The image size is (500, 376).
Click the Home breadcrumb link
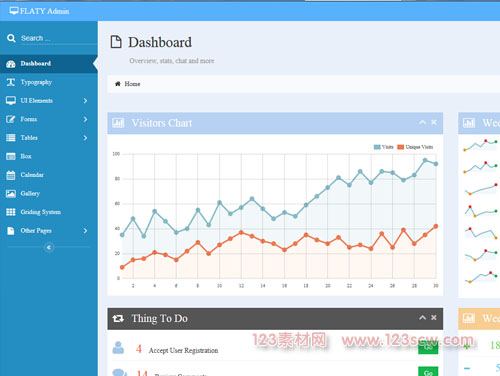point(132,84)
